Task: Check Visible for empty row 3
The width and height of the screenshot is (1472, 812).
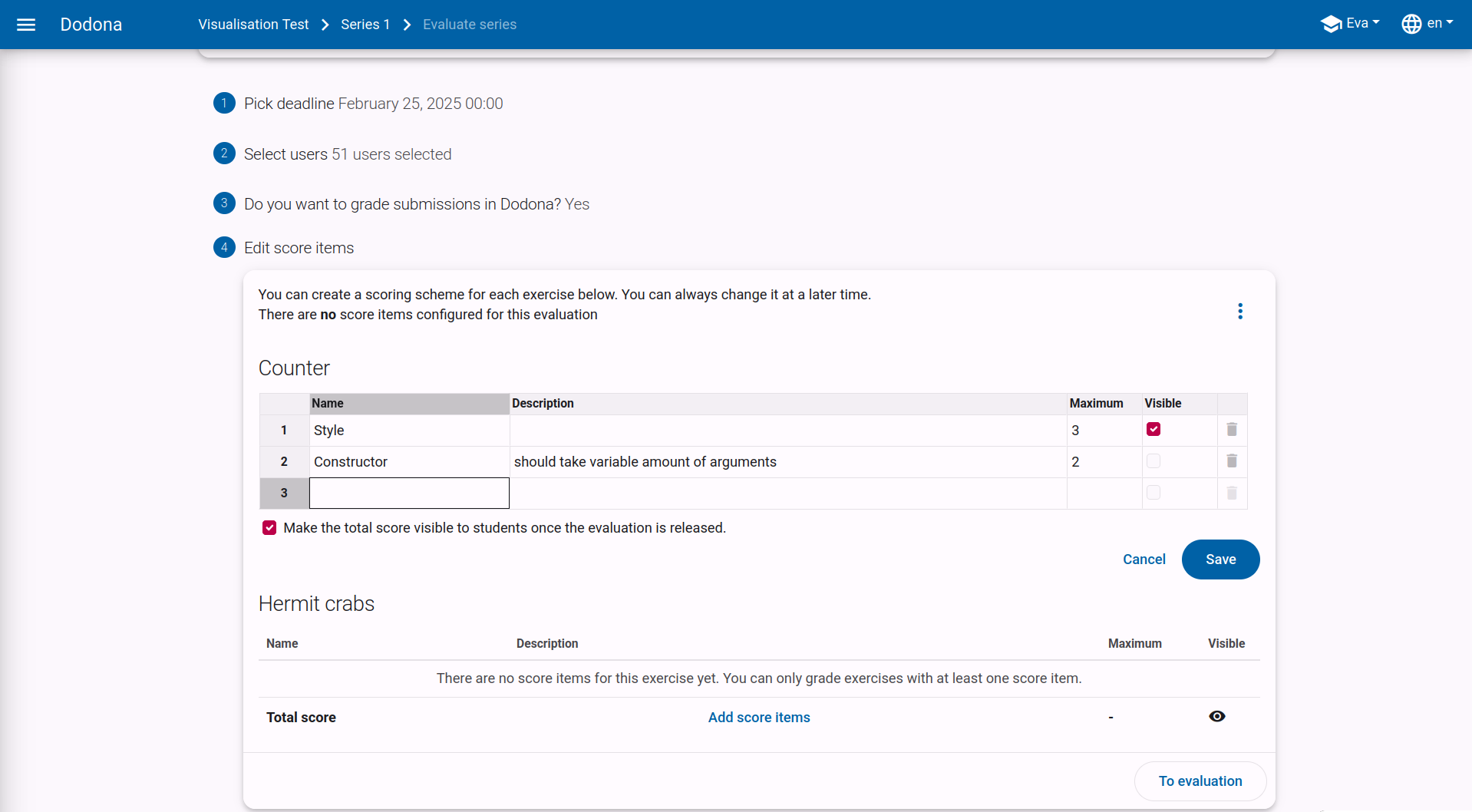Action: coord(1154,492)
